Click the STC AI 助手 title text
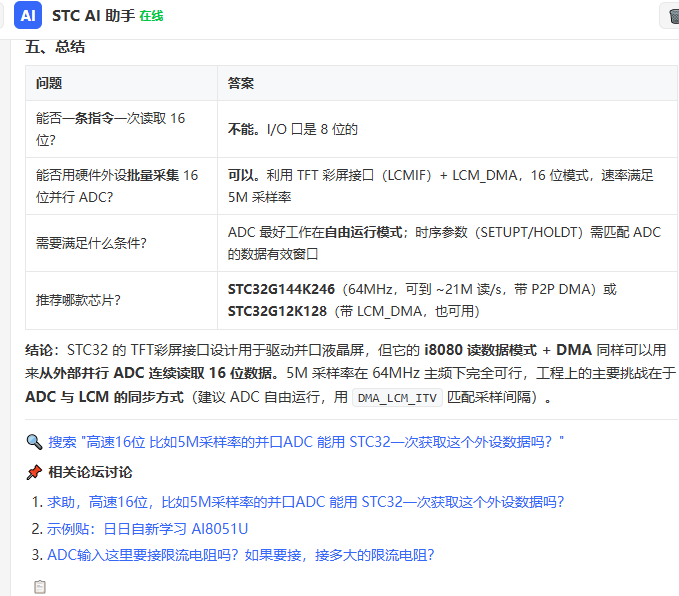The width and height of the screenshot is (679, 596). [x=94, y=16]
